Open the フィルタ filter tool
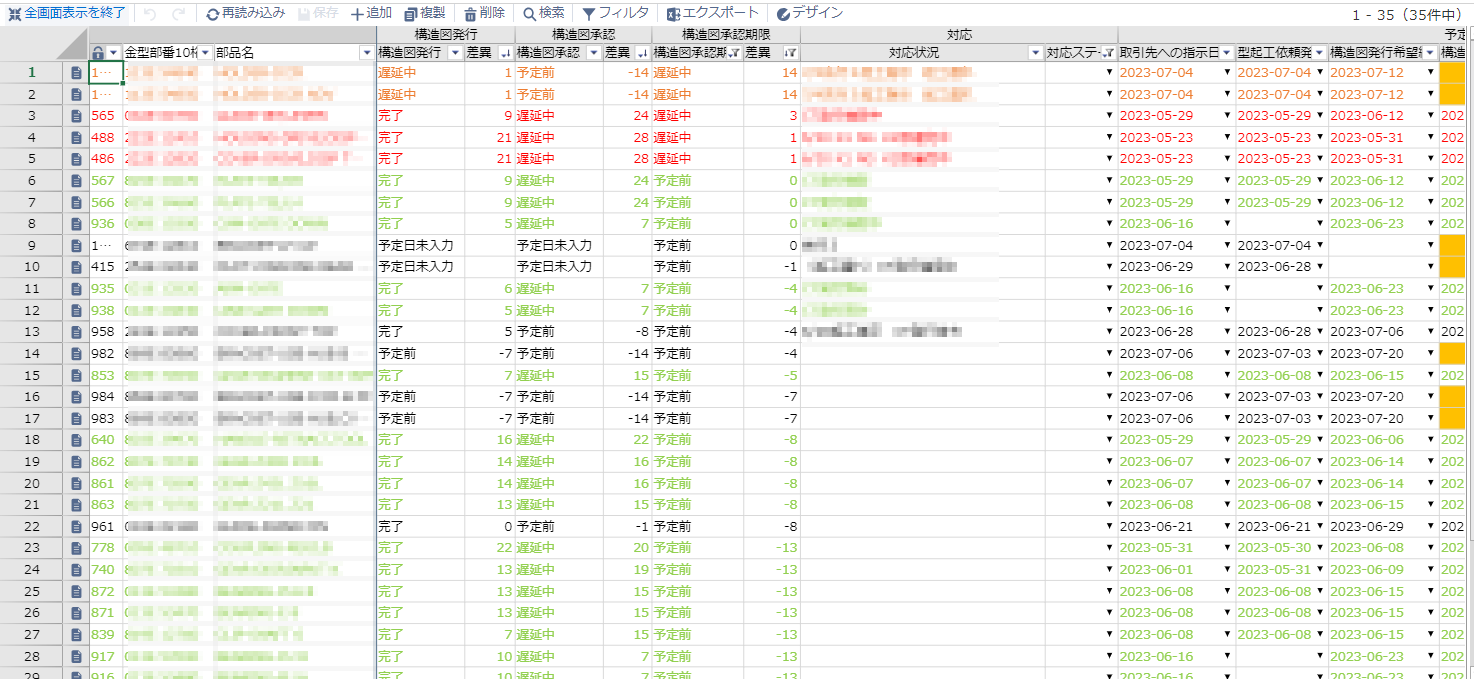The width and height of the screenshot is (1474, 679). click(x=589, y=14)
